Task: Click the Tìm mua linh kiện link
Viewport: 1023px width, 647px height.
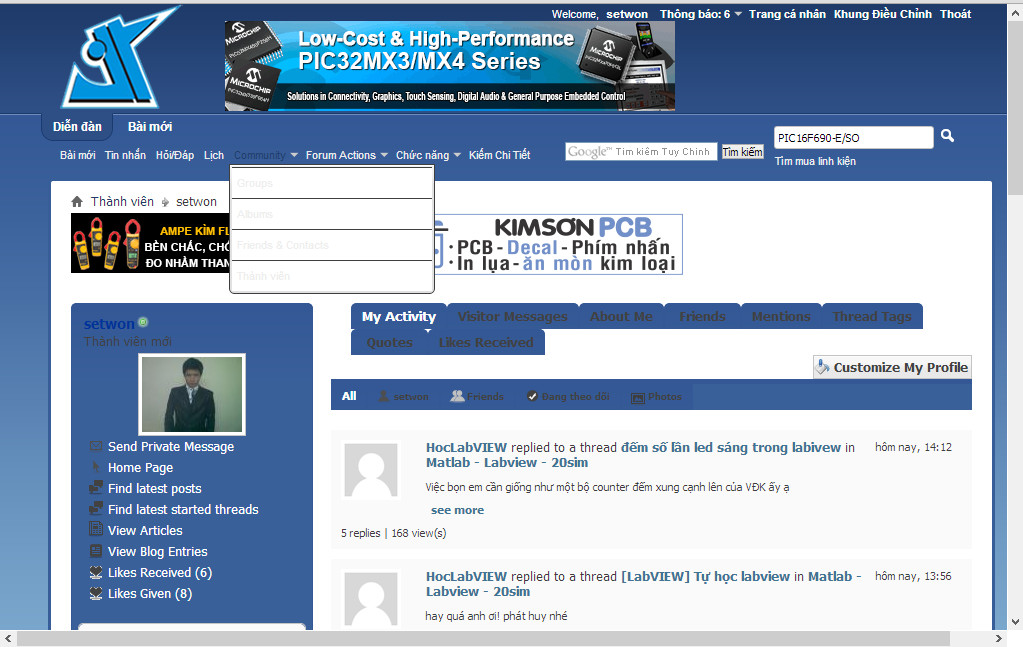Action: (x=816, y=161)
